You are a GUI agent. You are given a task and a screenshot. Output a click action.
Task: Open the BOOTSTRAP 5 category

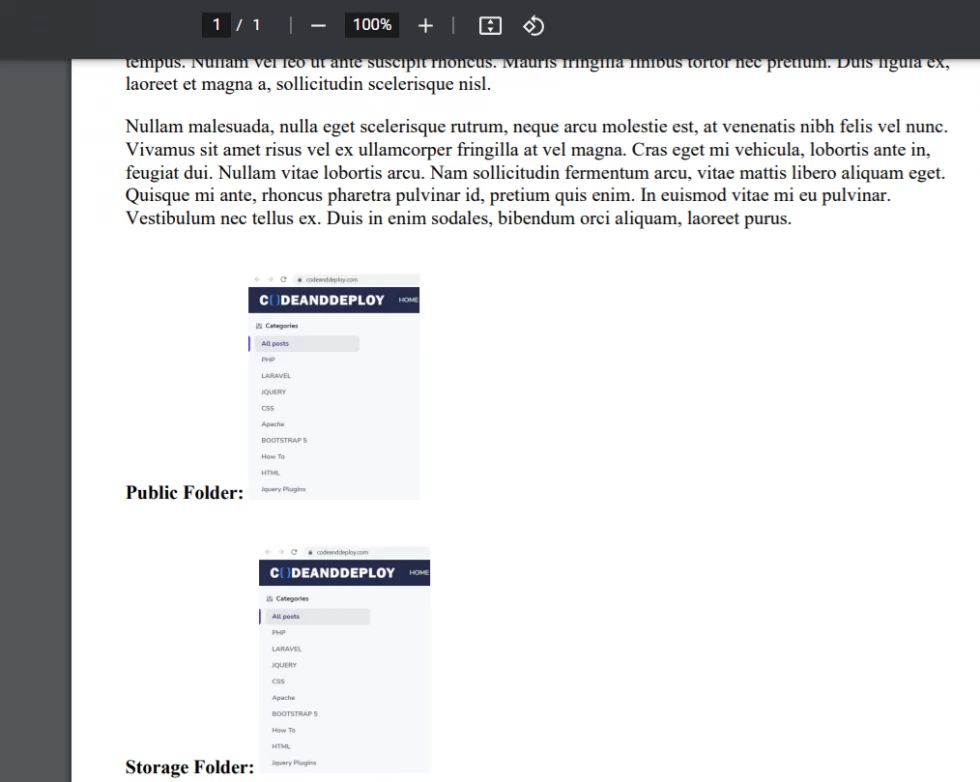[x=285, y=440]
